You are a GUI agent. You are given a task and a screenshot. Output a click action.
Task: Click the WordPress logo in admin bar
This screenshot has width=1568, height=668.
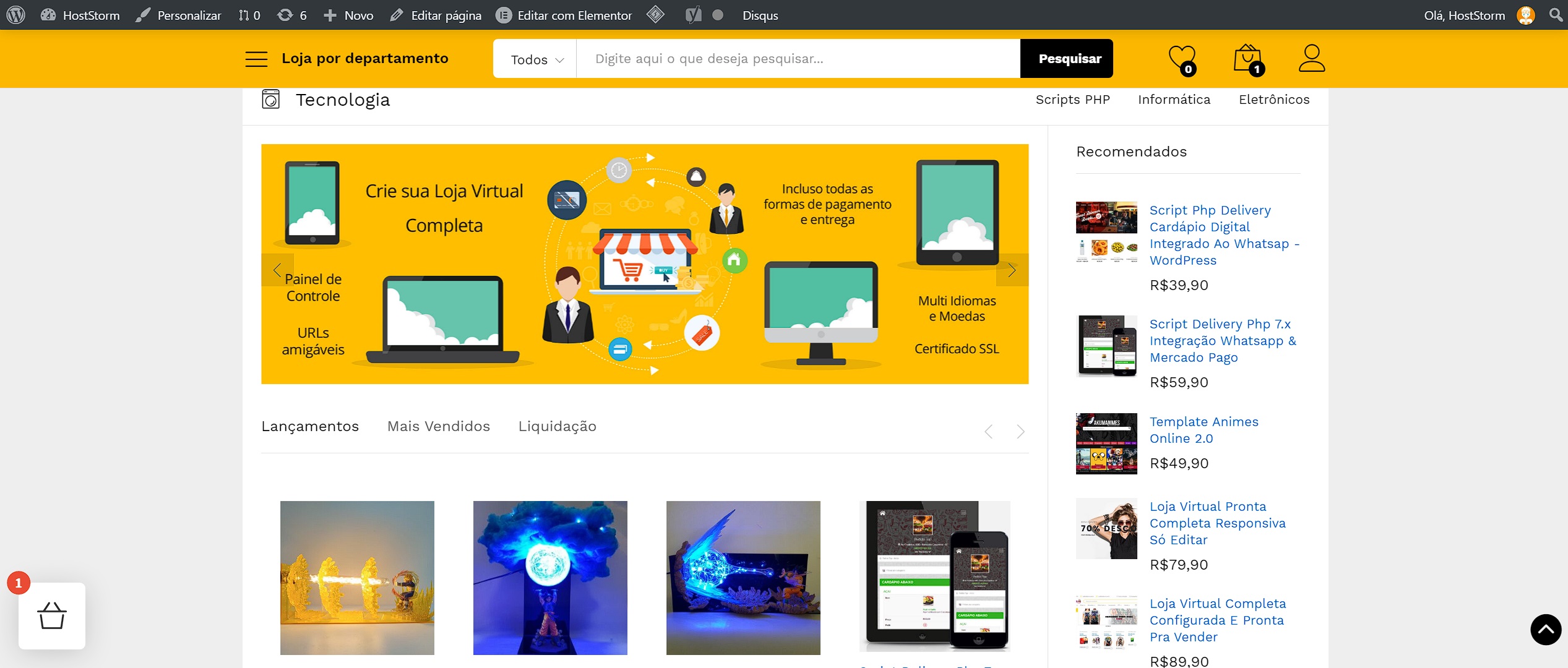point(15,15)
